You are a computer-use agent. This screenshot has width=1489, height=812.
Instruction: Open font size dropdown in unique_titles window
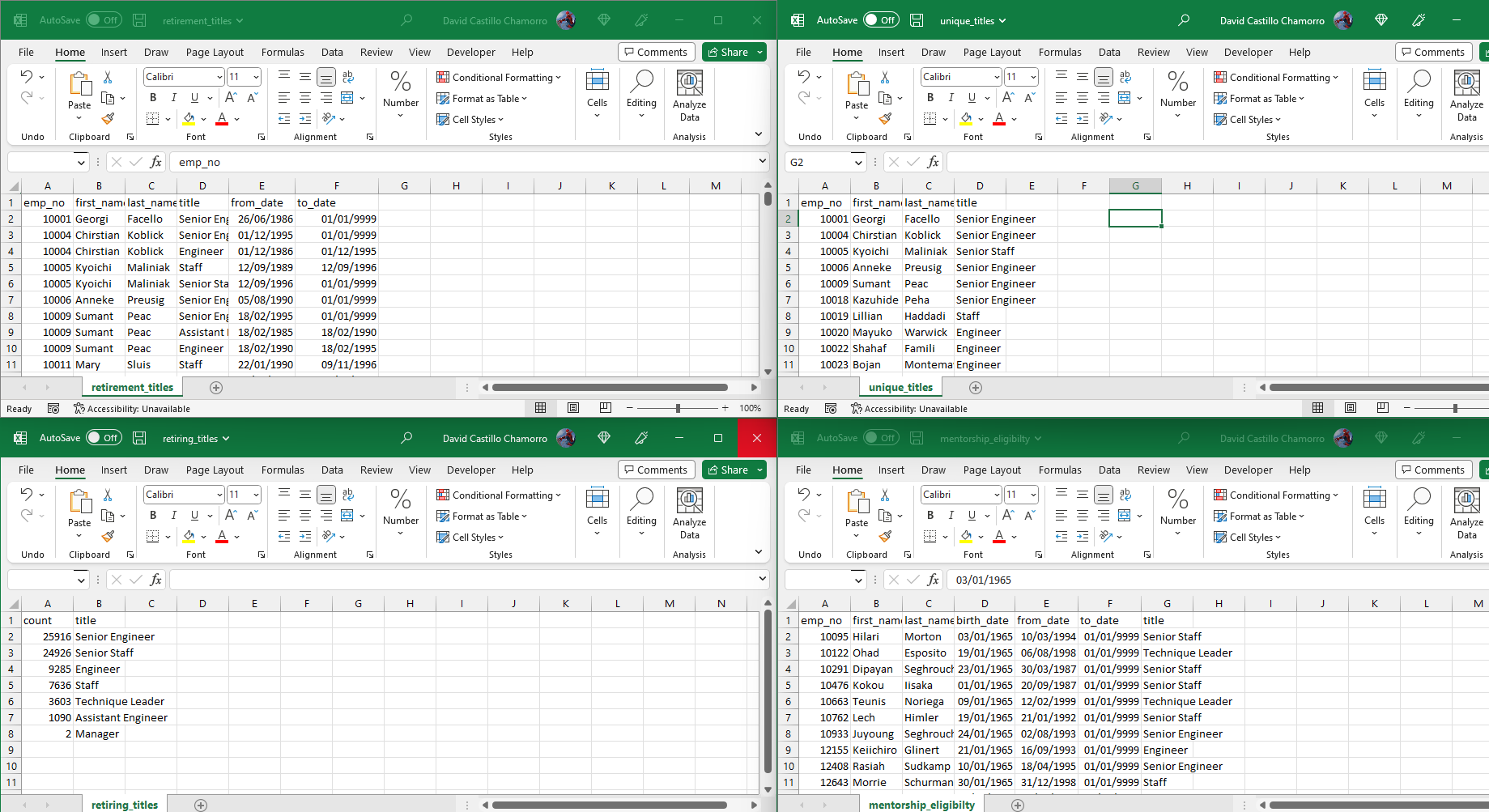pos(1033,77)
